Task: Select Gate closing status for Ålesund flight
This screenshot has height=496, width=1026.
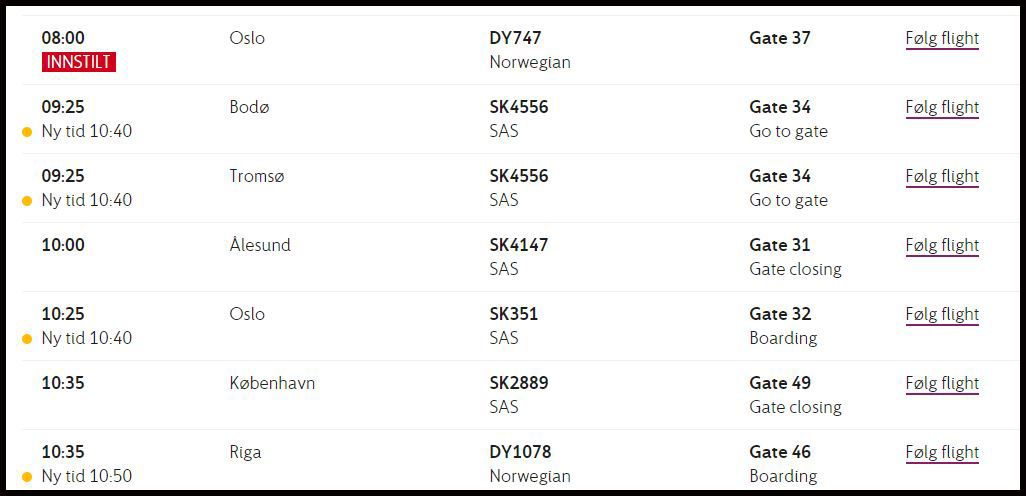Action: 795,270
